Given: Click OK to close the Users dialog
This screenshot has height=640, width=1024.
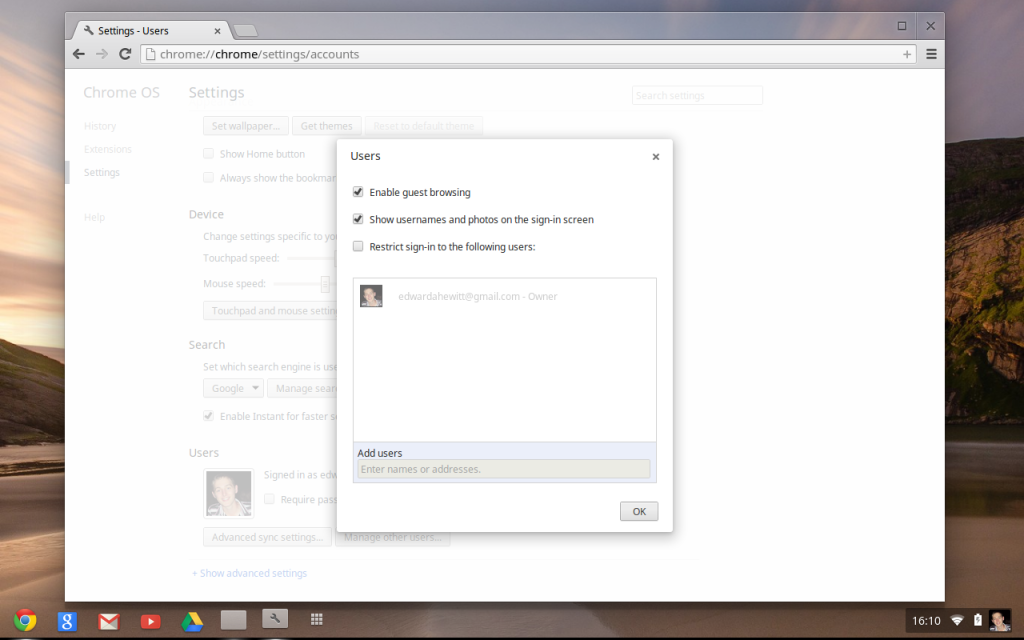Looking at the screenshot, I should (x=638, y=511).
